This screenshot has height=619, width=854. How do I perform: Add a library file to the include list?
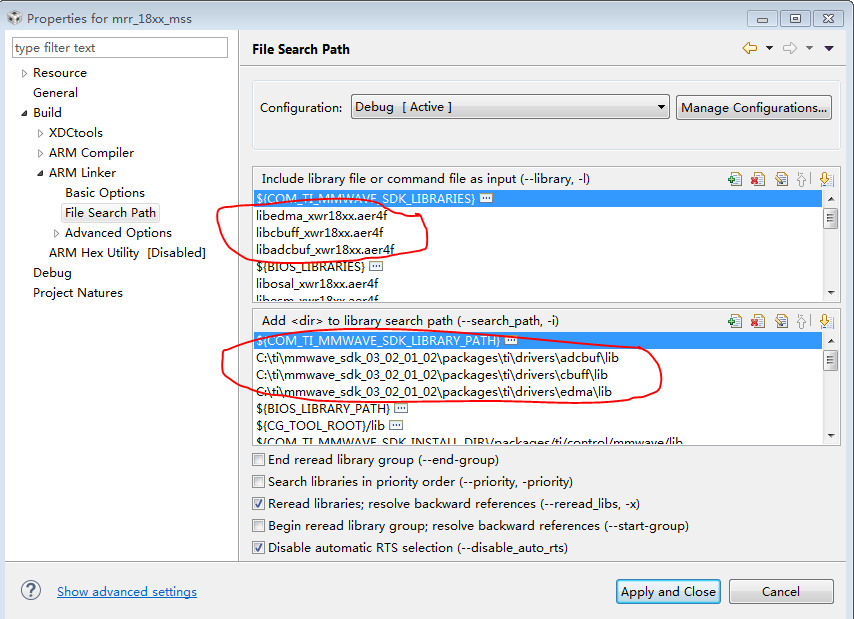(x=735, y=179)
